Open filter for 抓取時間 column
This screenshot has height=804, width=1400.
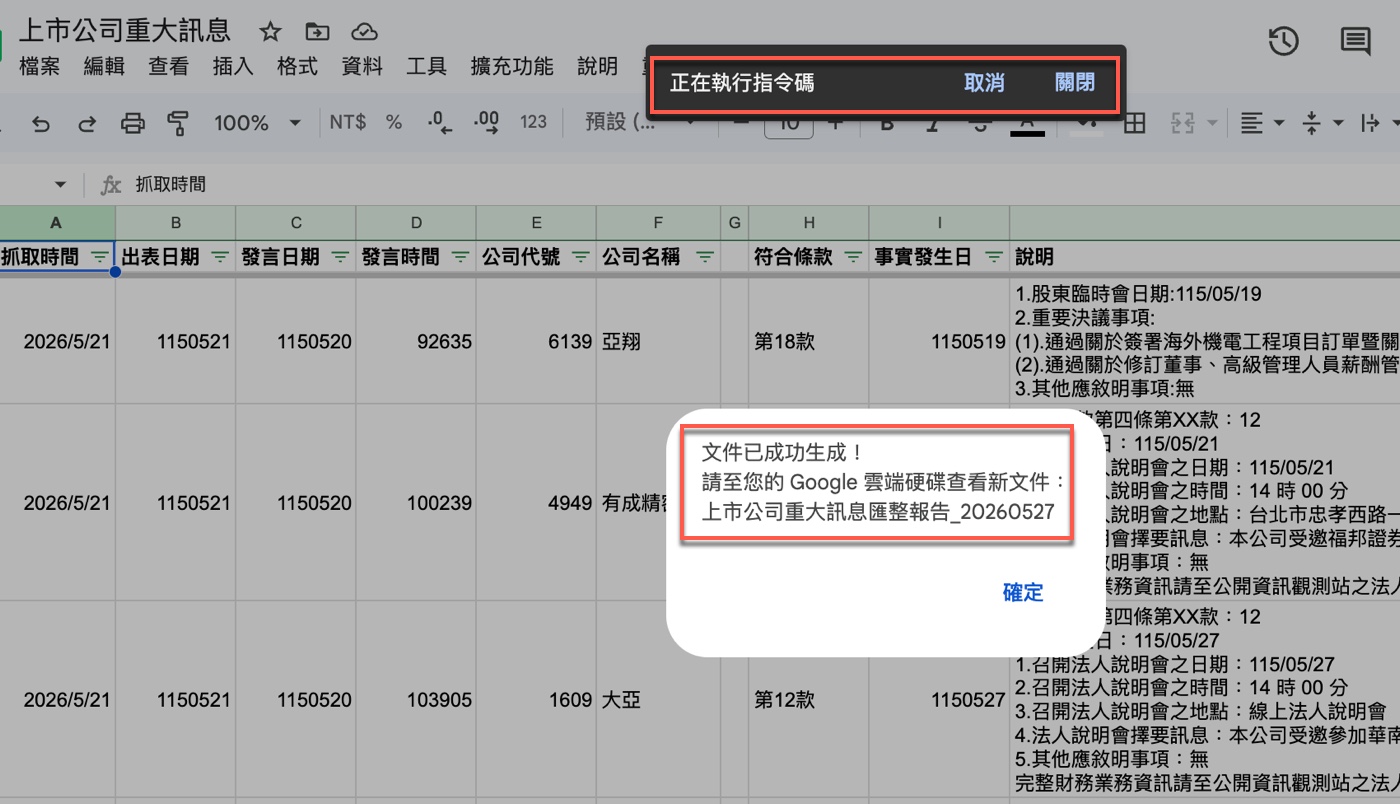pyautogui.click(x=100, y=258)
